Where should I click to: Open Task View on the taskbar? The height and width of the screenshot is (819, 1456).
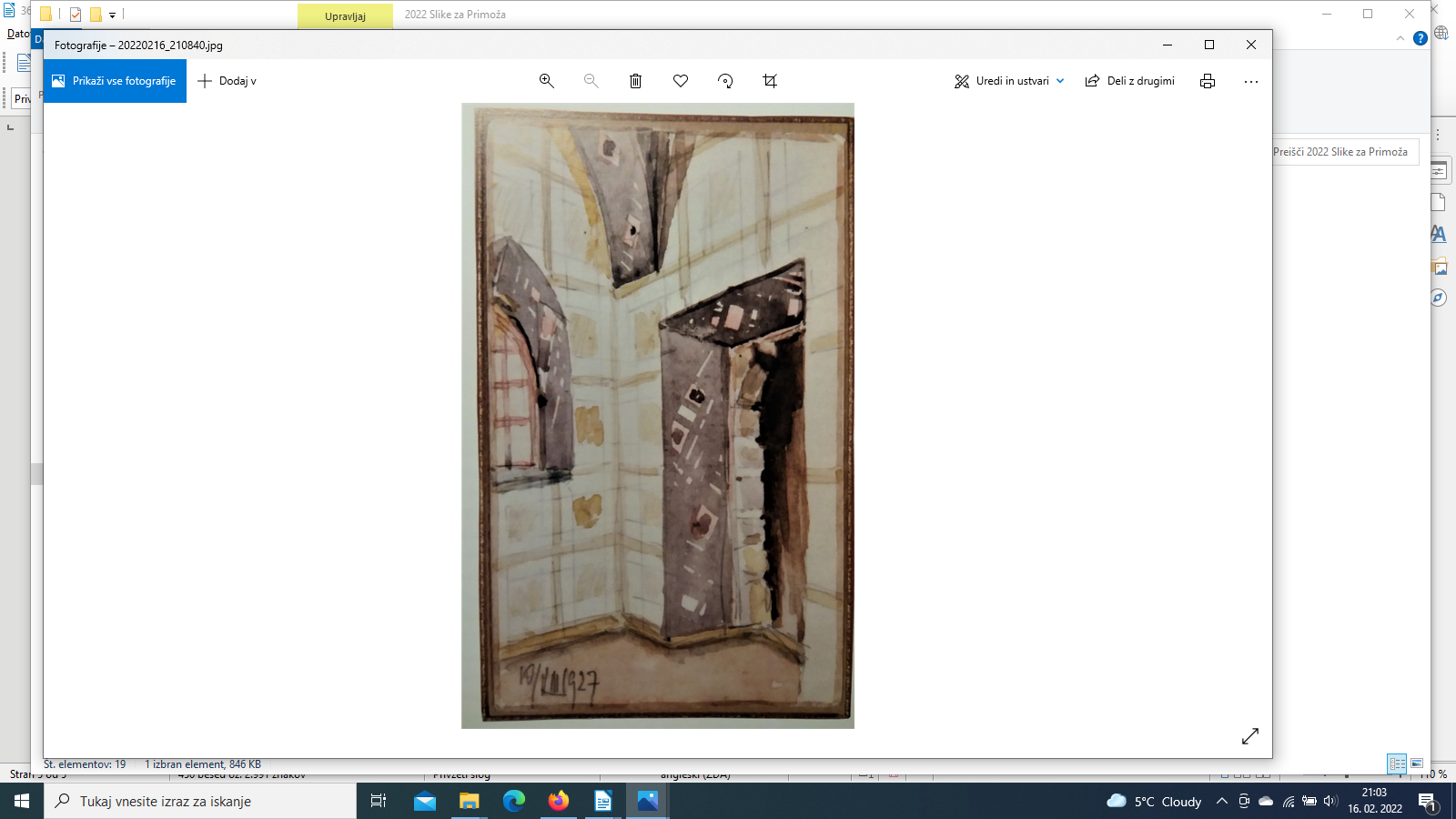379,802
